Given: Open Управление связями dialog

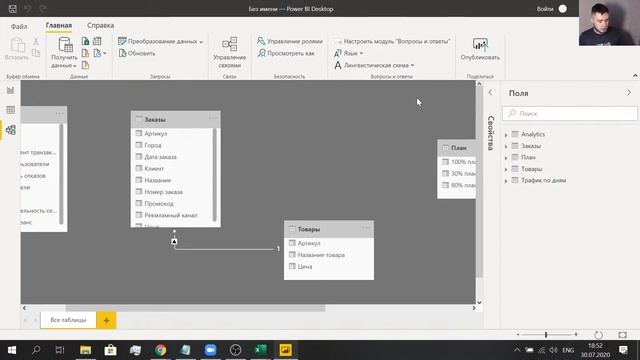Looking at the screenshot, I should tap(229, 53).
